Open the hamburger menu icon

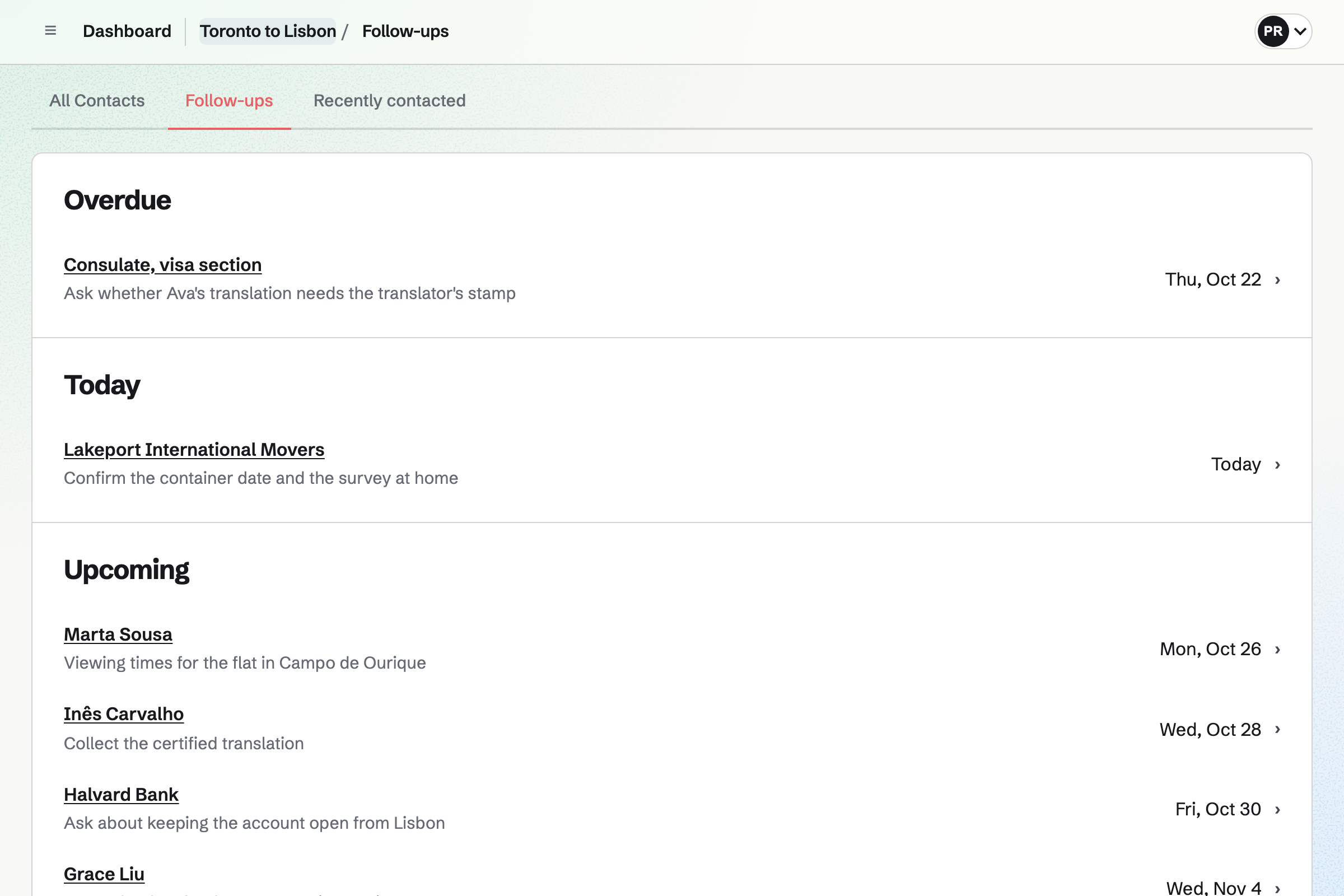tap(50, 31)
